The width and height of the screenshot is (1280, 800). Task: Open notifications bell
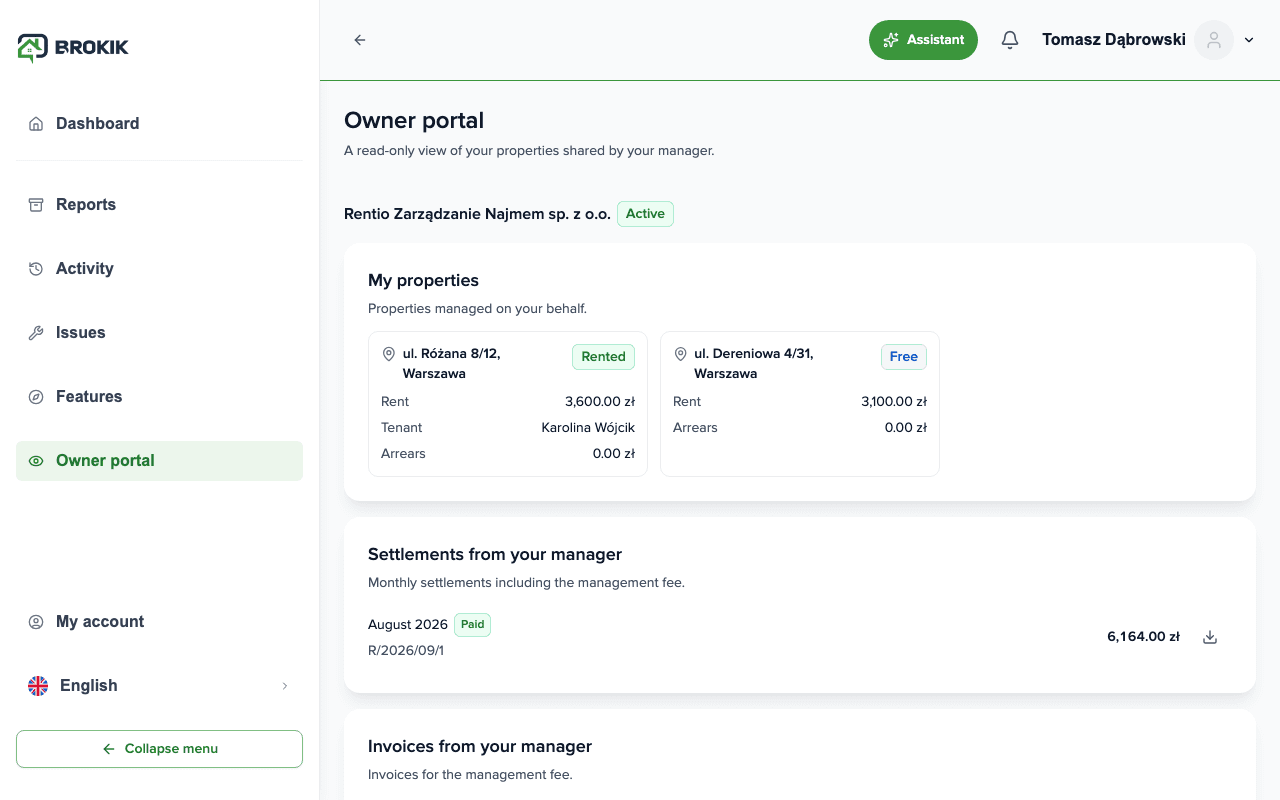click(x=1010, y=40)
